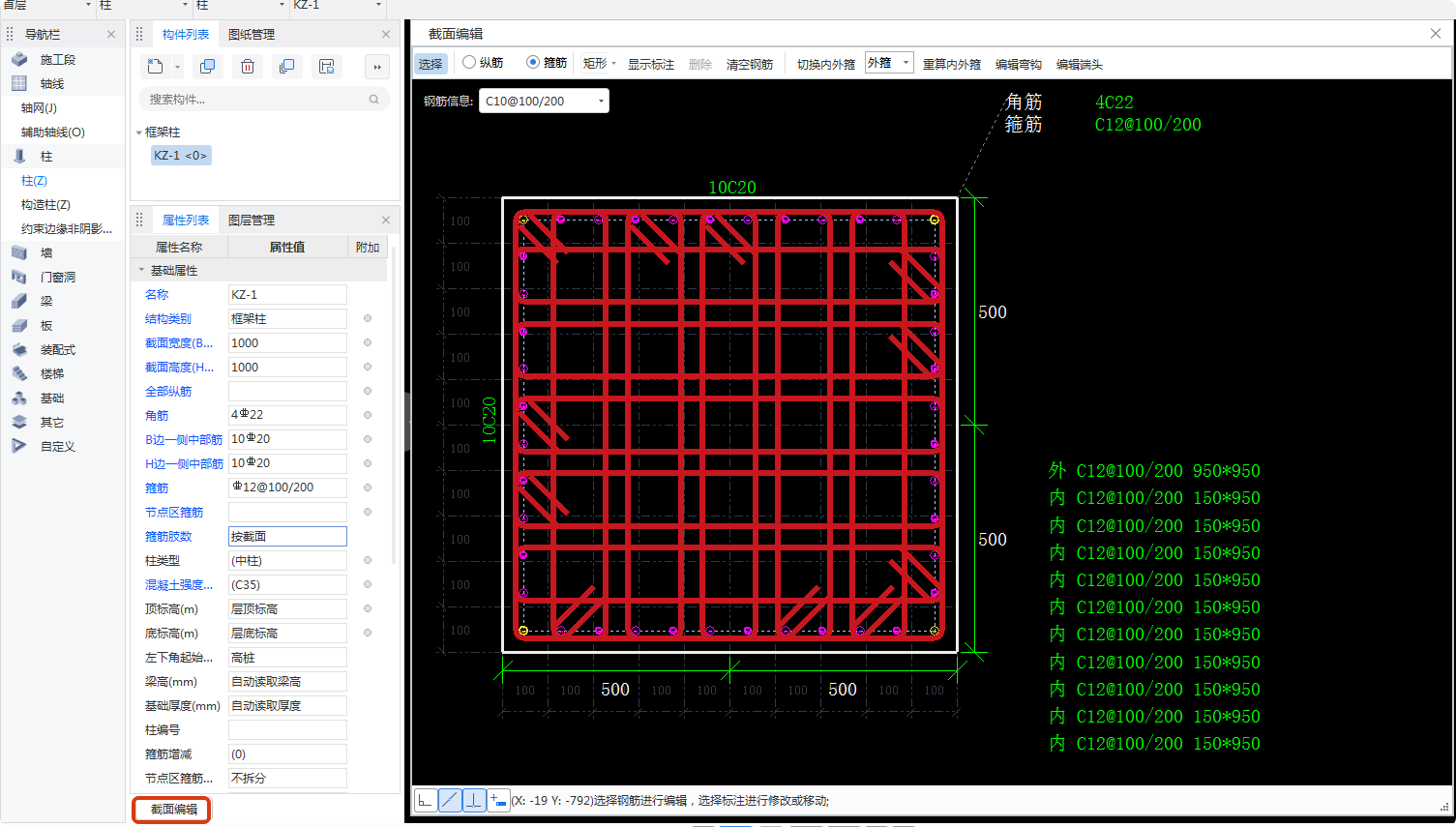Click the search magnifier icon
Image resolution: width=1456 pixels, height=827 pixels.
point(374,100)
